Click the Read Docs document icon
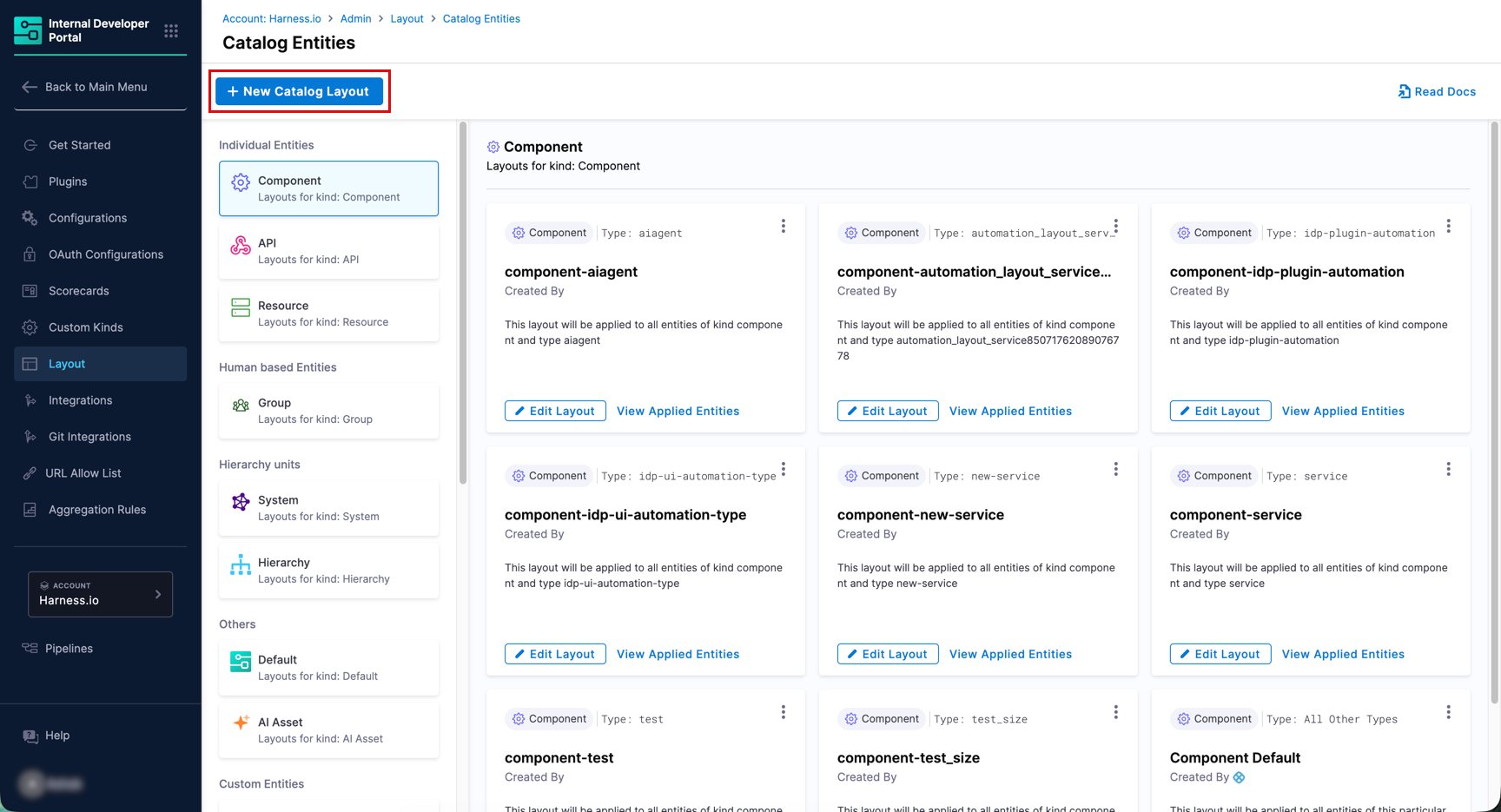 click(1404, 91)
